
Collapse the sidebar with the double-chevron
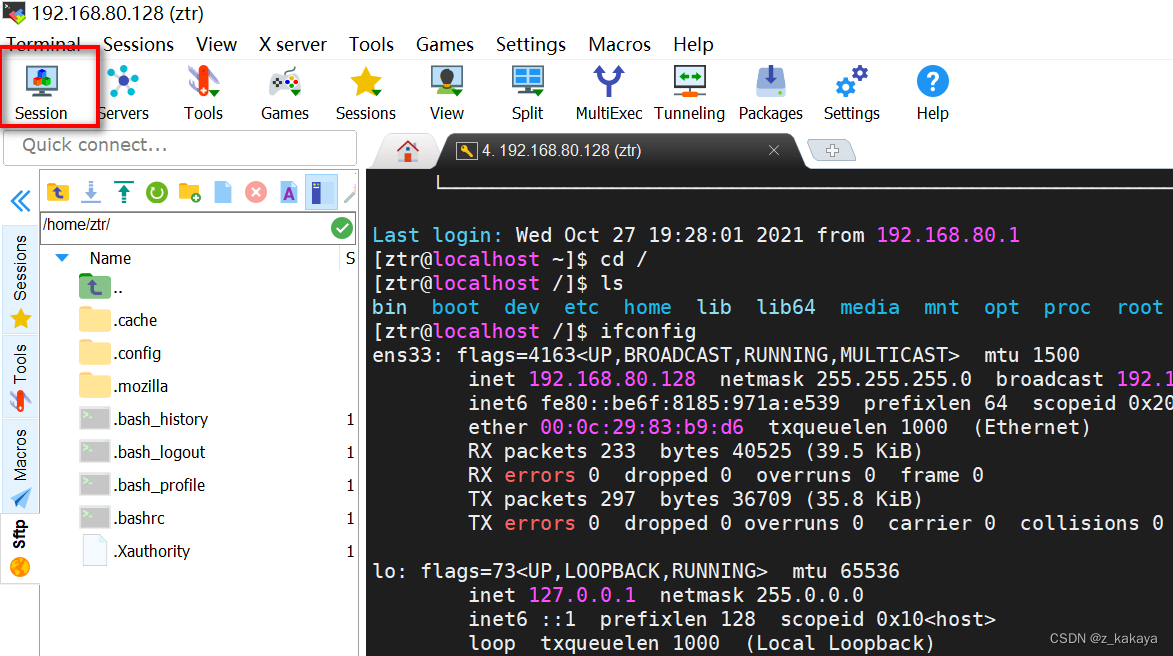[20, 201]
